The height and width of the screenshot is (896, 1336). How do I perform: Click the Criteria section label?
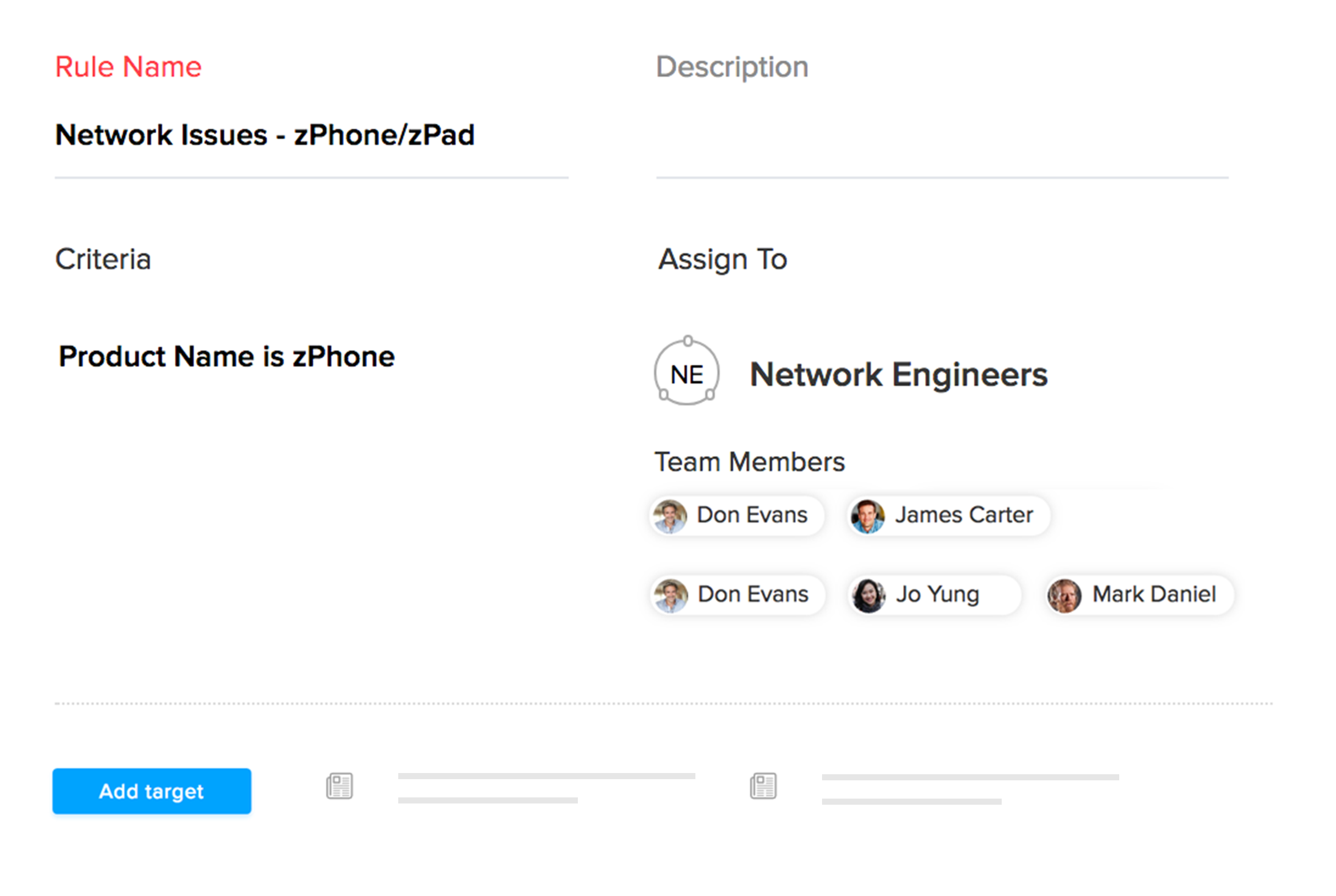click(103, 259)
